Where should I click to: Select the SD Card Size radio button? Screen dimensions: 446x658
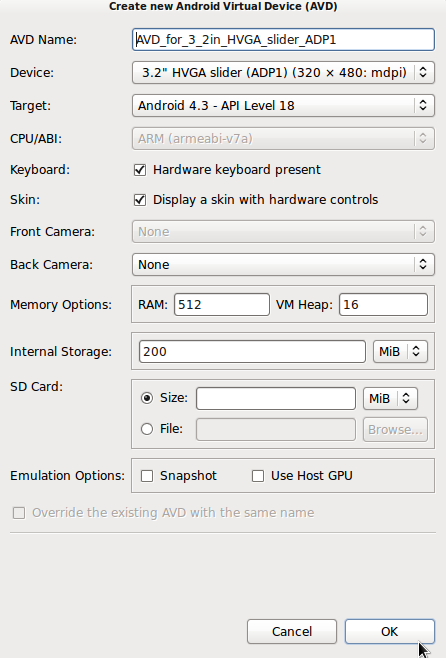(x=147, y=398)
